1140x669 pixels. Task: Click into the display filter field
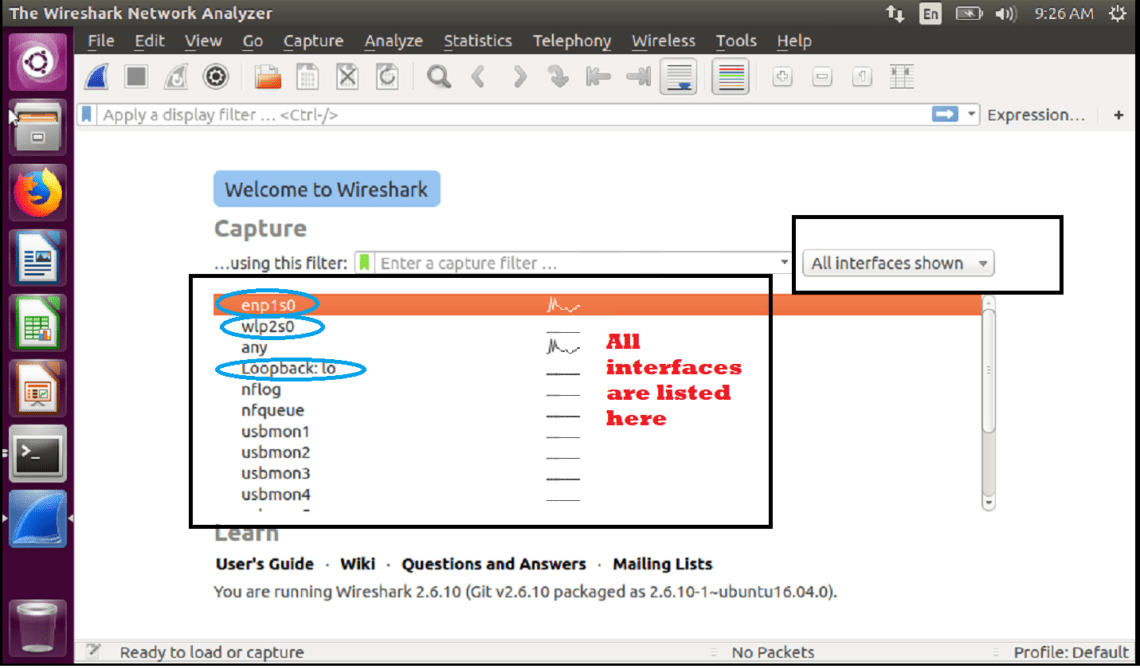[x=513, y=115]
